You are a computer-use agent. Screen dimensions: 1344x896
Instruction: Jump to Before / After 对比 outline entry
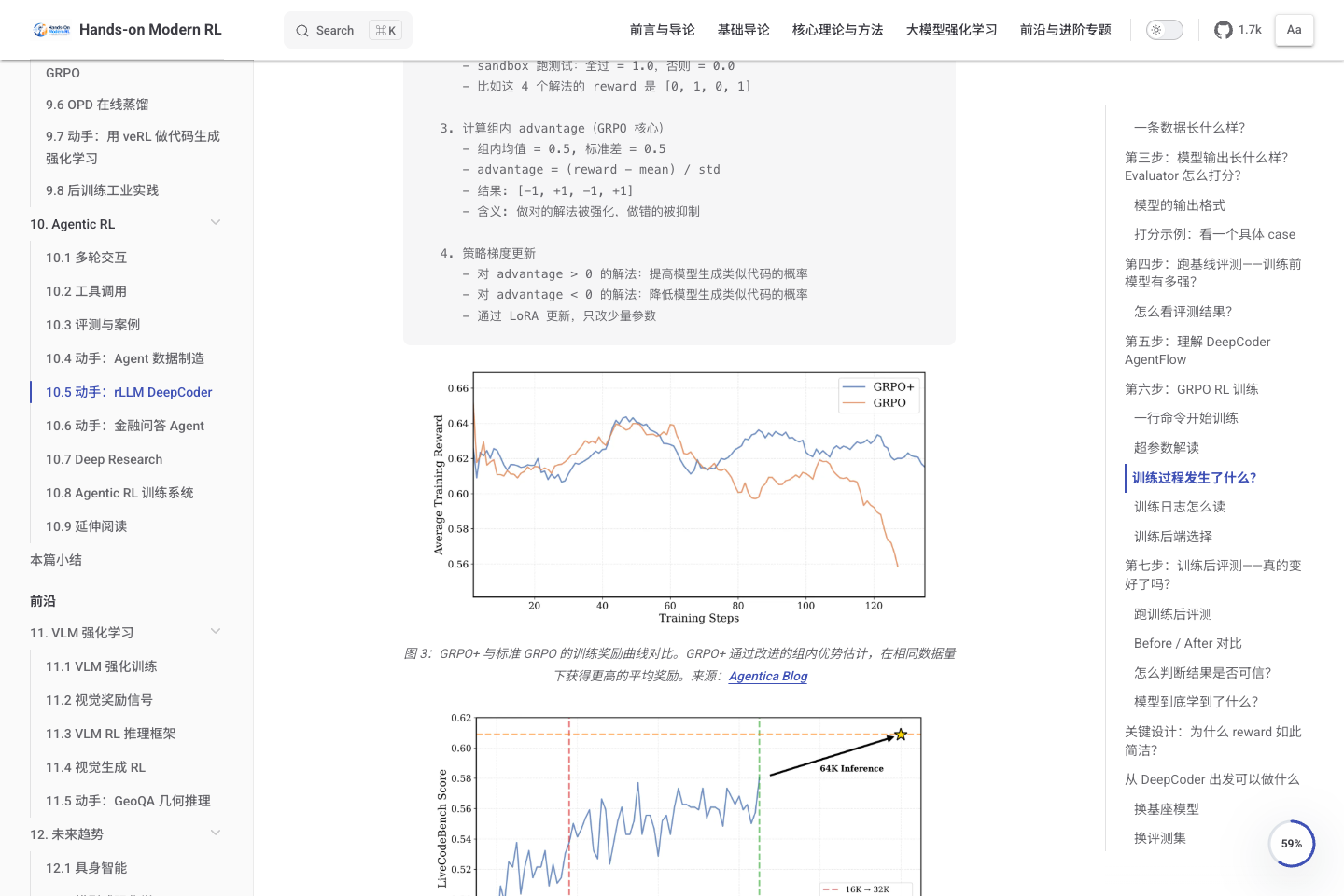tap(1187, 643)
